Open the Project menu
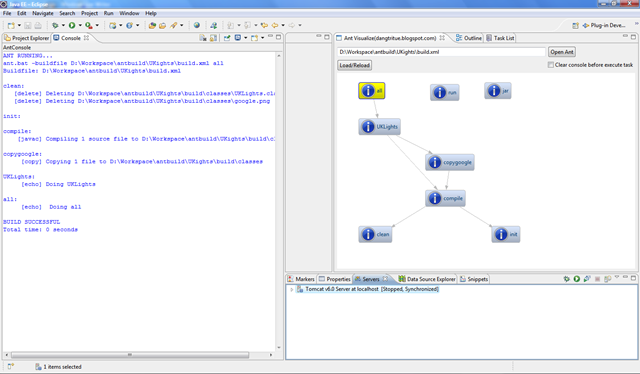 (89, 13)
